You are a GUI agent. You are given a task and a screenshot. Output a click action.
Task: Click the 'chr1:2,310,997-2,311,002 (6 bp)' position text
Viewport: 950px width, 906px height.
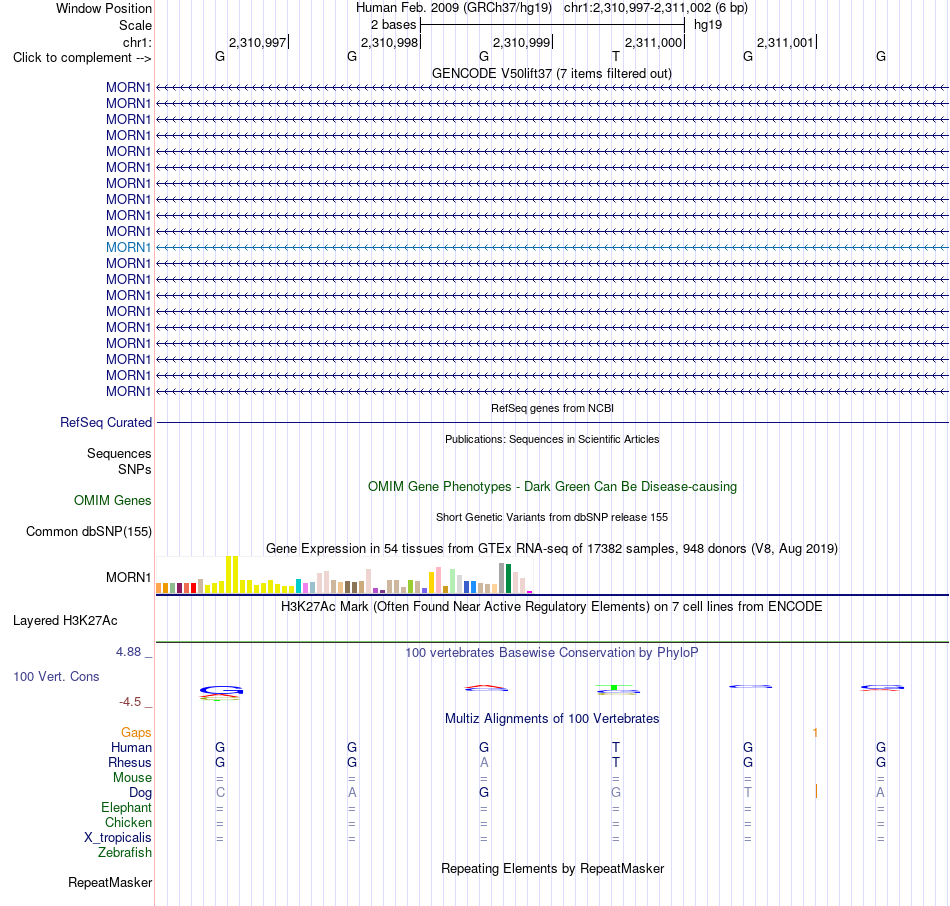[x=656, y=8]
